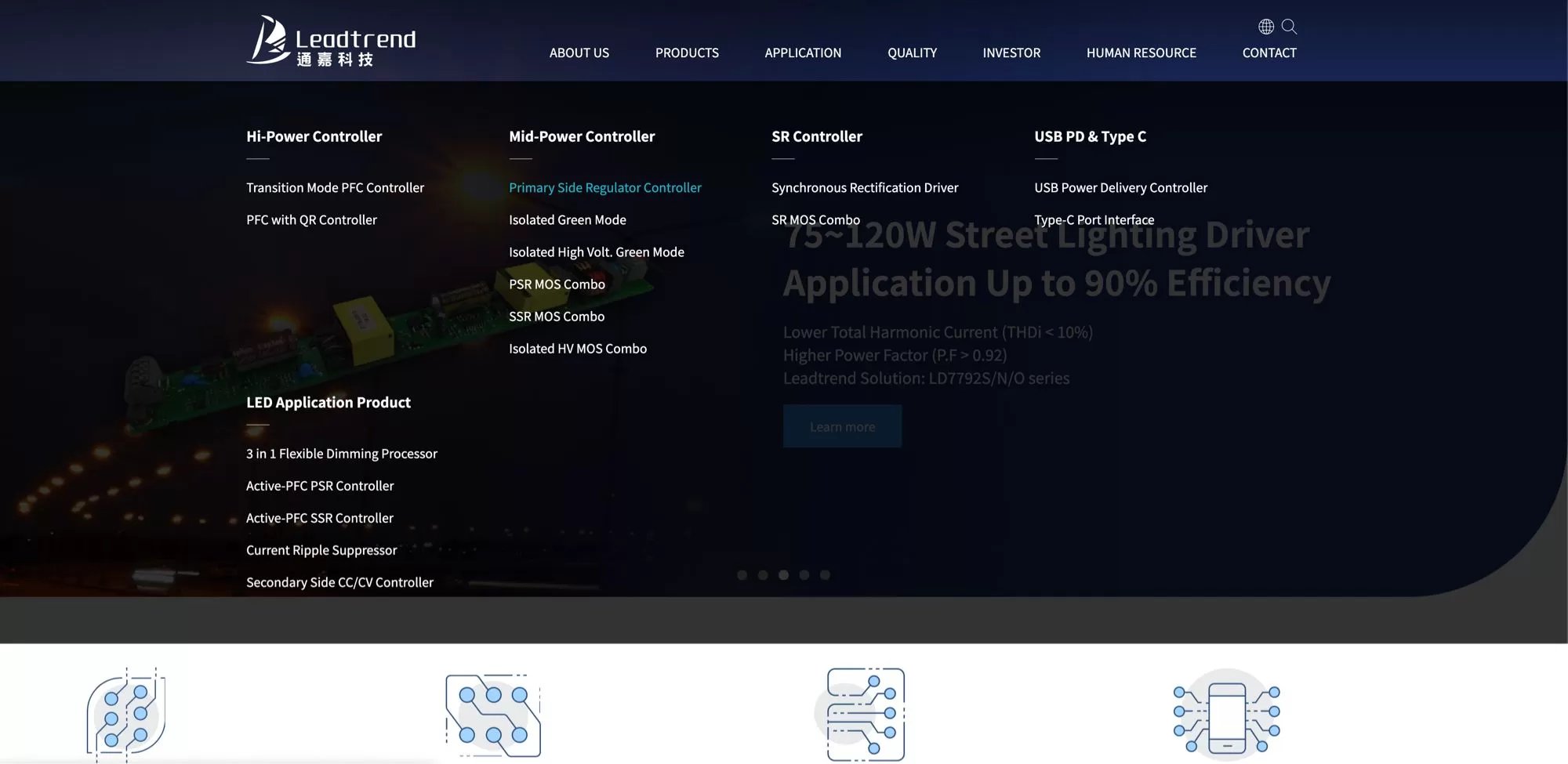1568x764 pixels.
Task: Open Active-PFC SSR Controller link
Action: tap(320, 518)
